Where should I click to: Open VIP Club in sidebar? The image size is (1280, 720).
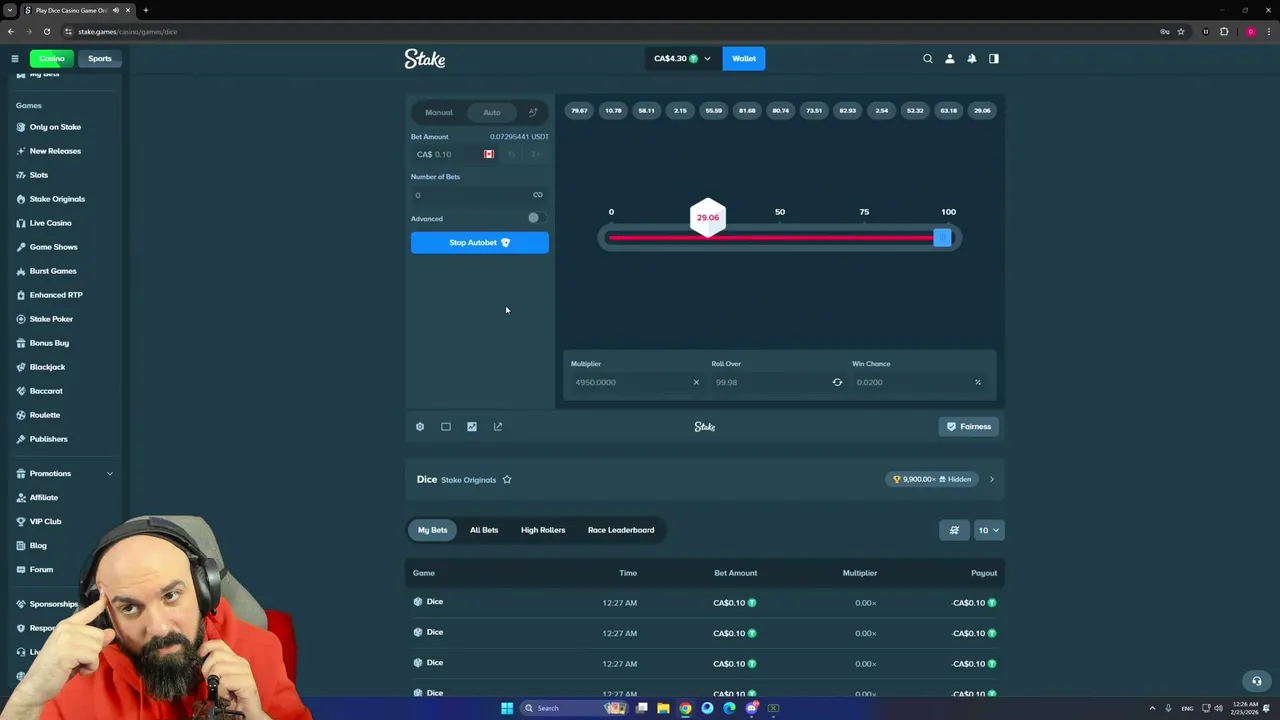tap(45, 522)
